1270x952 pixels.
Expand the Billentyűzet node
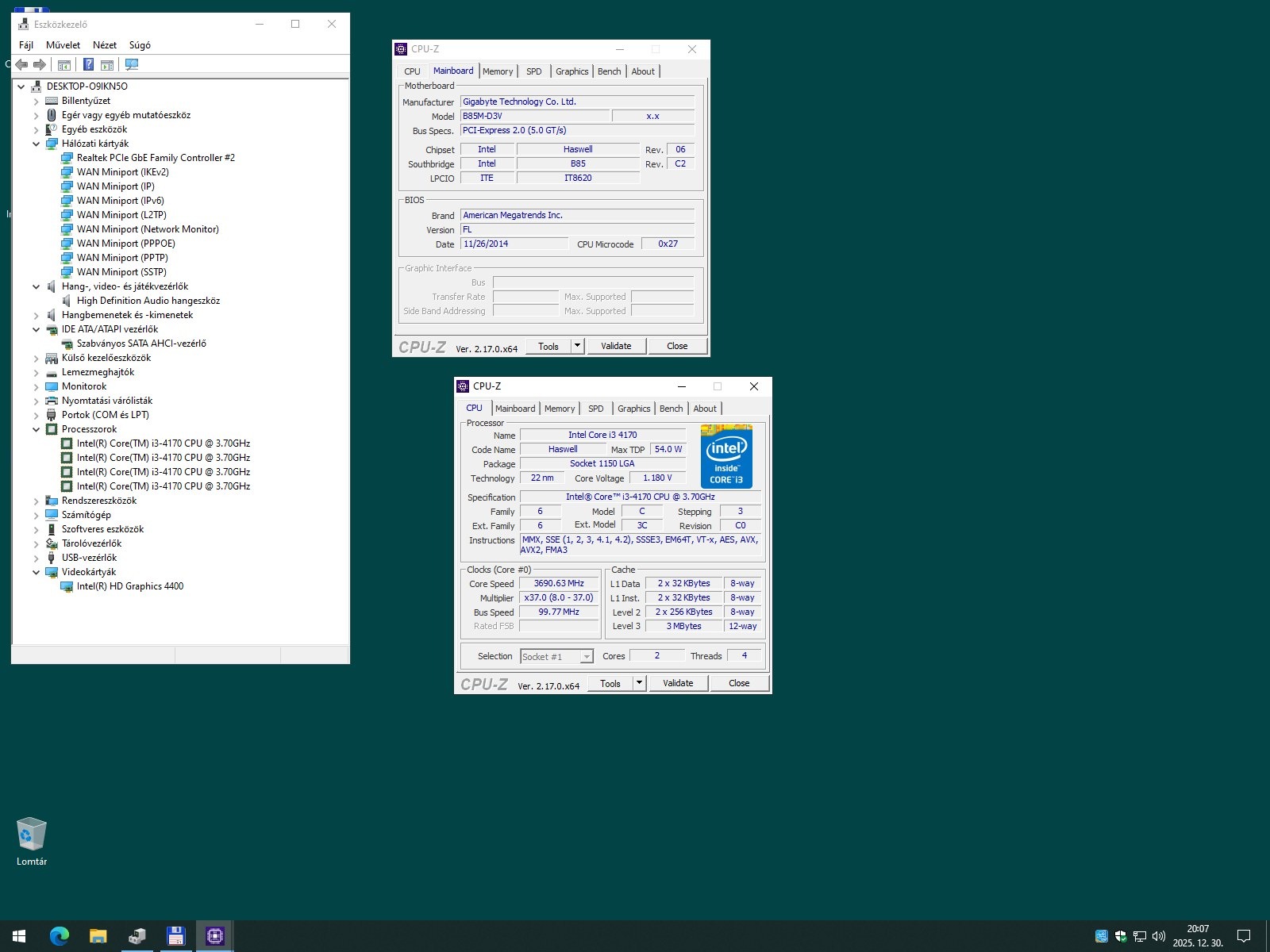(x=36, y=101)
